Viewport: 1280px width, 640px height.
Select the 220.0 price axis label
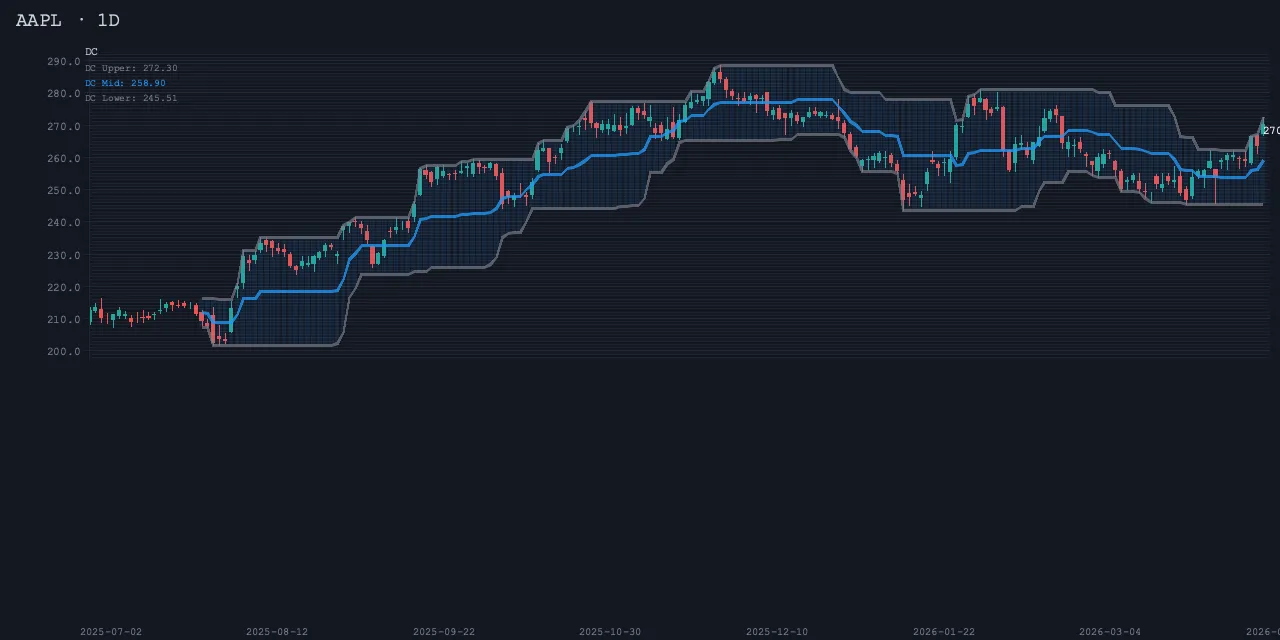coord(63,288)
